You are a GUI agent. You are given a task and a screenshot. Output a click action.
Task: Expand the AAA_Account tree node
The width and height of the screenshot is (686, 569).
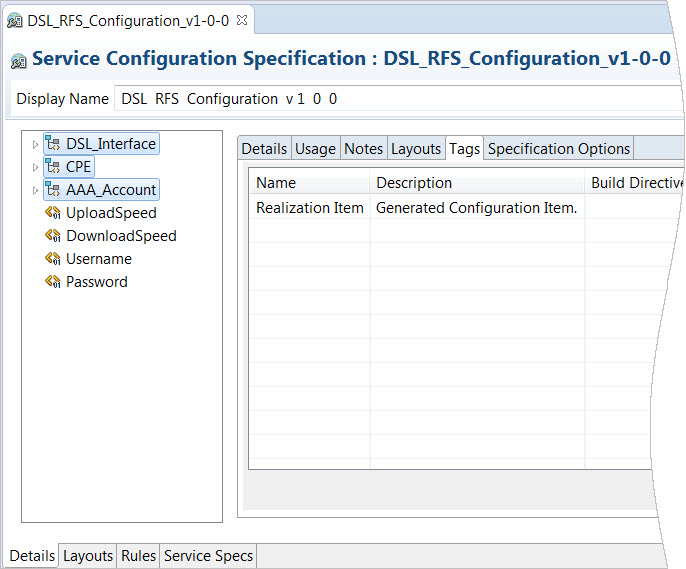point(36,190)
